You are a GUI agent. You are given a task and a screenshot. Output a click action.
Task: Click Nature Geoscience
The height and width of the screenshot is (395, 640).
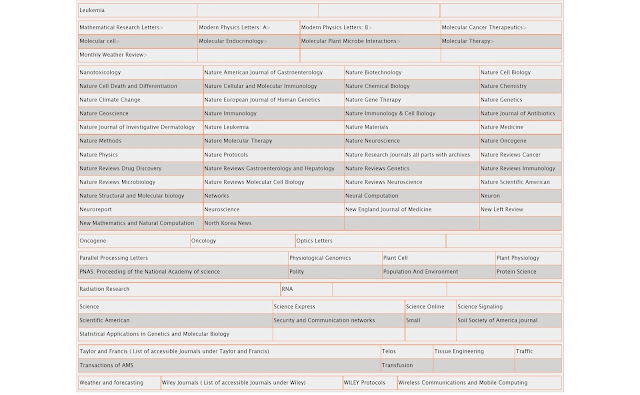point(104,113)
